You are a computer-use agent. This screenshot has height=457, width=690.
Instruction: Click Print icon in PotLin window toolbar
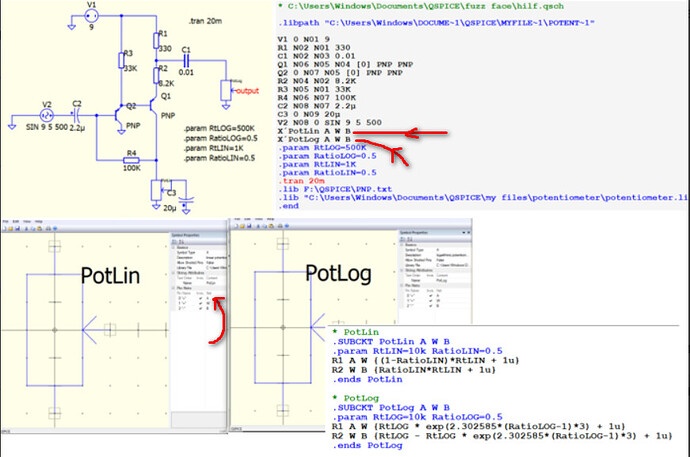[x=48, y=229]
